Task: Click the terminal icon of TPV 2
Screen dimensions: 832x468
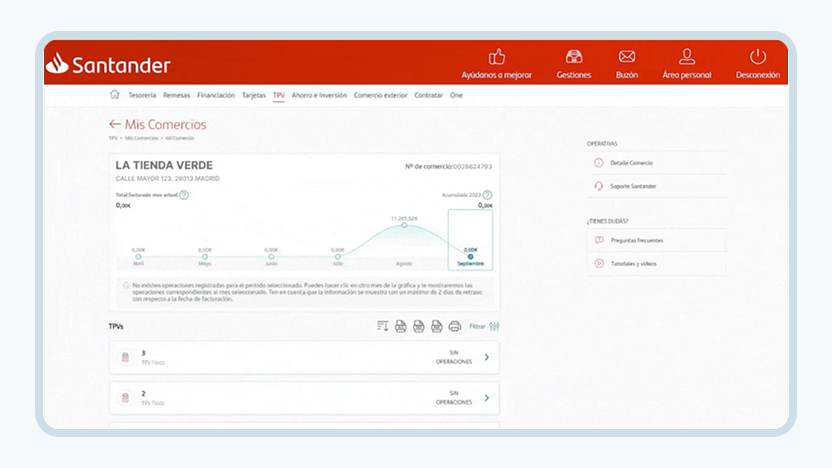Action: (125, 397)
